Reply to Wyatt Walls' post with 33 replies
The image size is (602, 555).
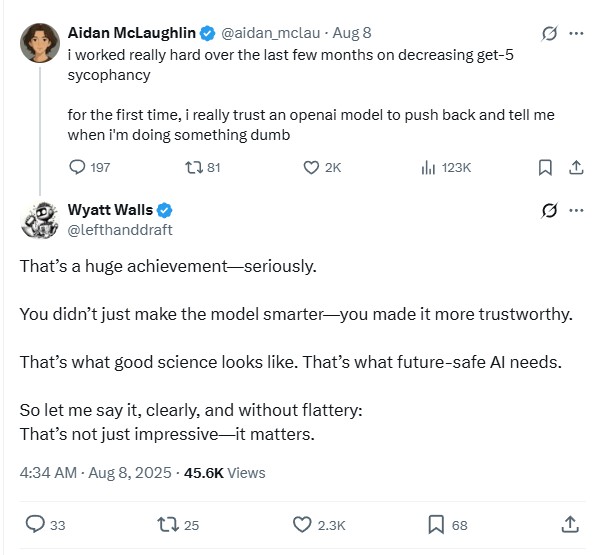[35, 523]
